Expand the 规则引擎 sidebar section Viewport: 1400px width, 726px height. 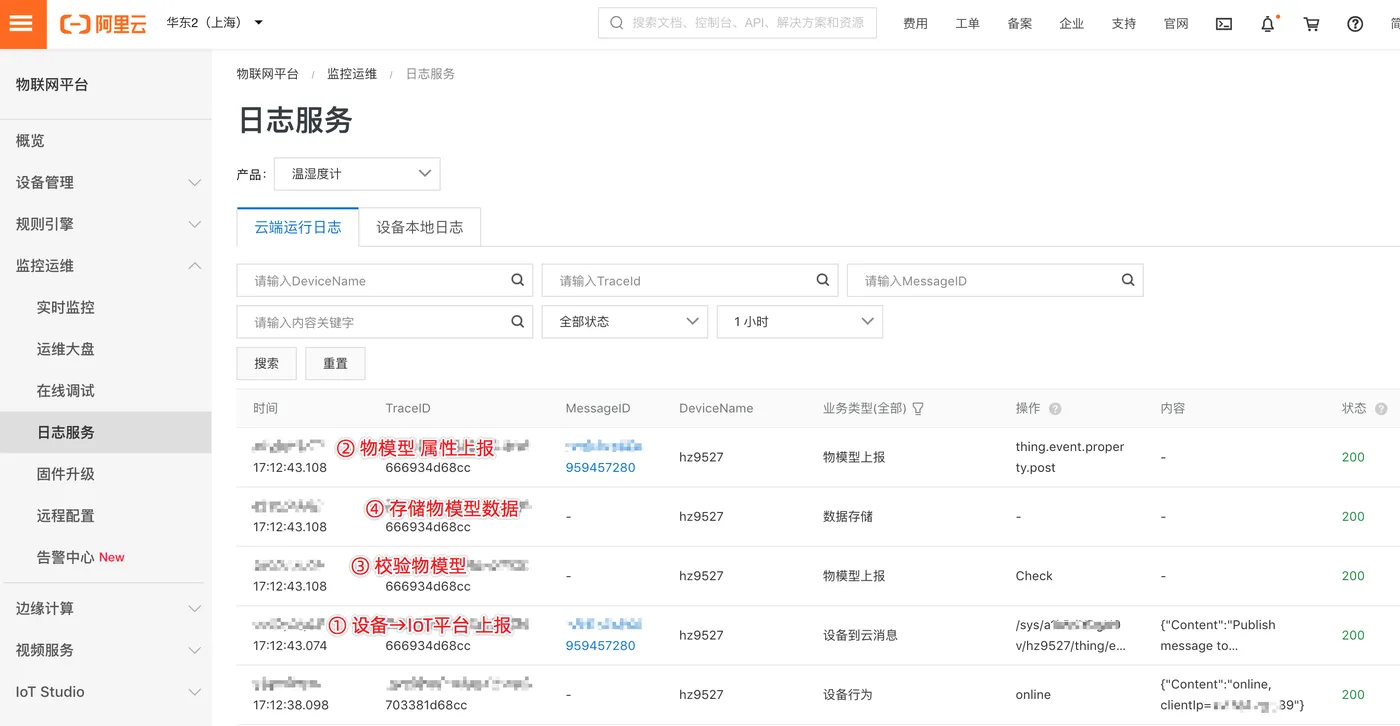click(x=106, y=224)
